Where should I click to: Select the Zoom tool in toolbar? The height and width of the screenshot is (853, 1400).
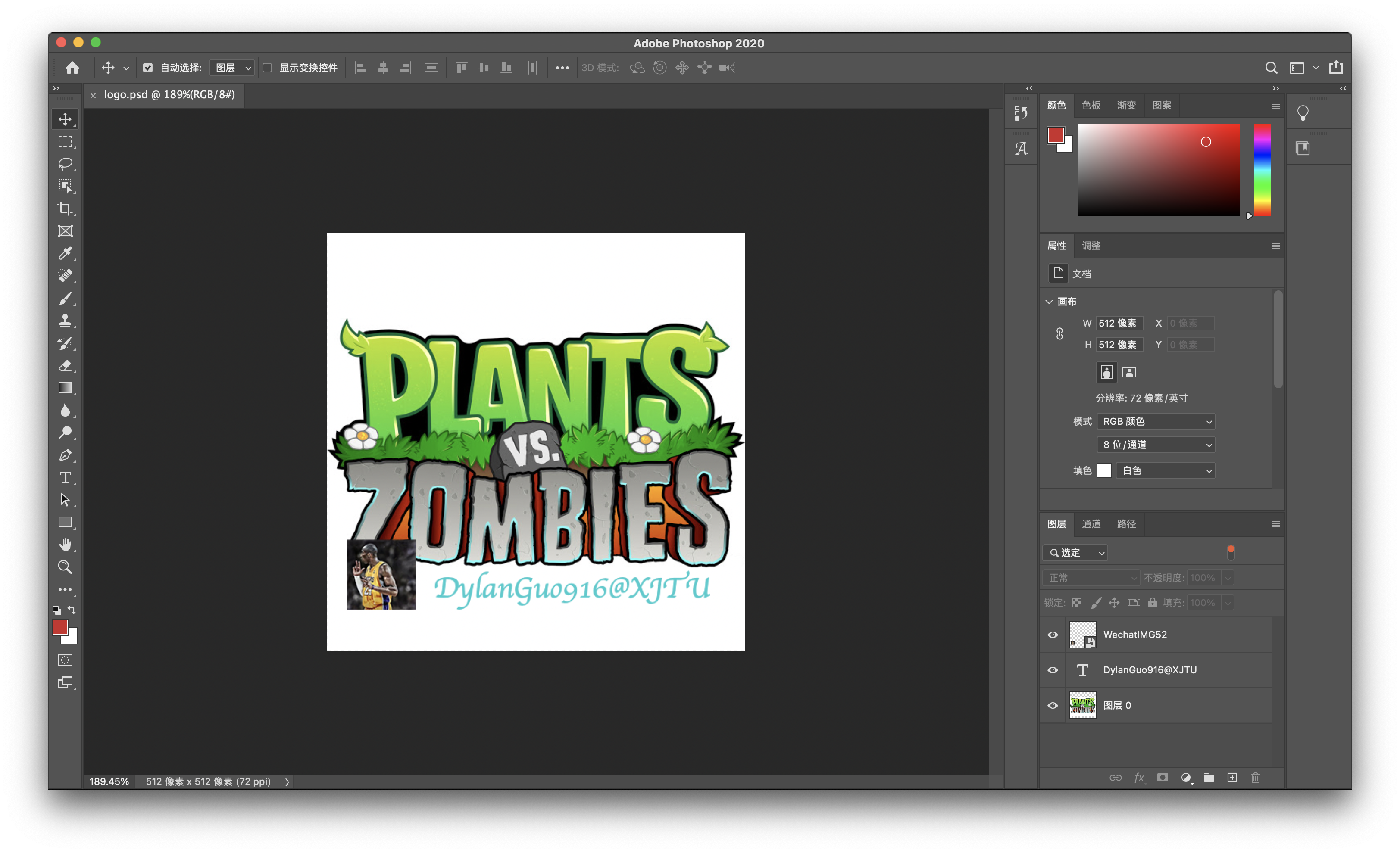66,567
